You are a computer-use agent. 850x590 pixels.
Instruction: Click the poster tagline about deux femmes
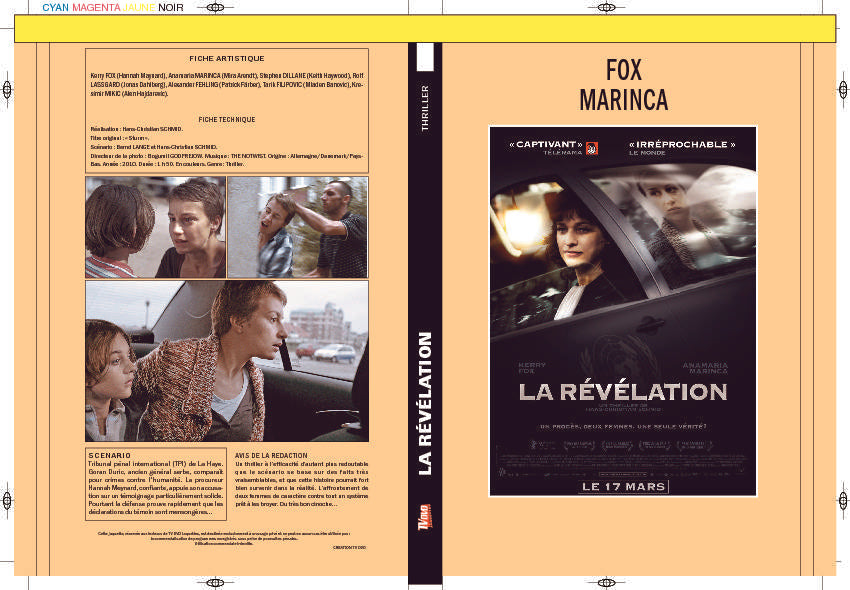click(623, 426)
